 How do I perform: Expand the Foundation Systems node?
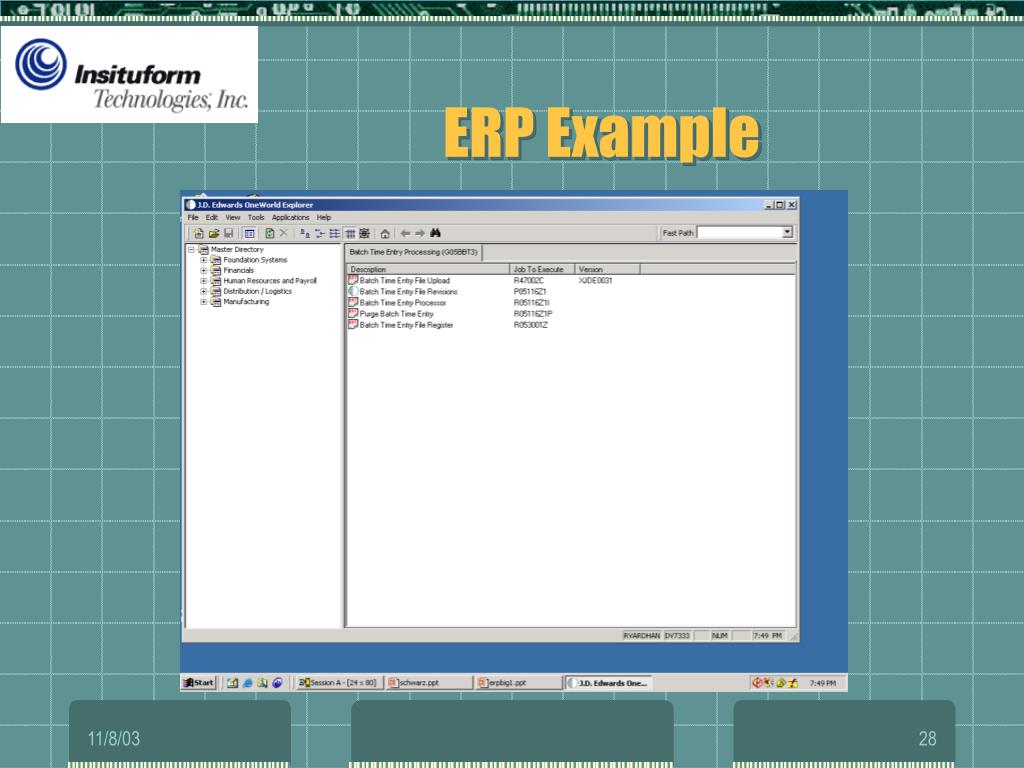[x=203, y=260]
